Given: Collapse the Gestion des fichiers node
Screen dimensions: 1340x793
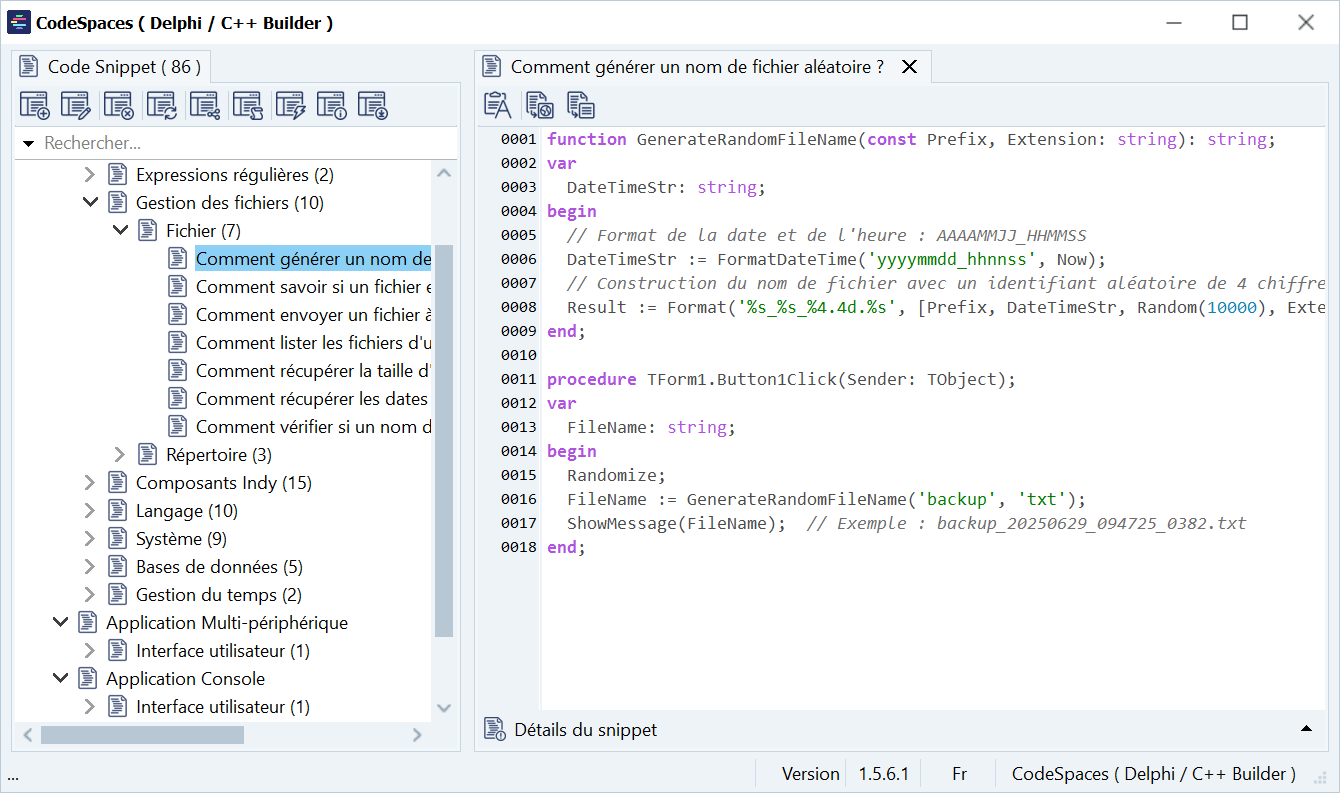Looking at the screenshot, I should (90, 203).
